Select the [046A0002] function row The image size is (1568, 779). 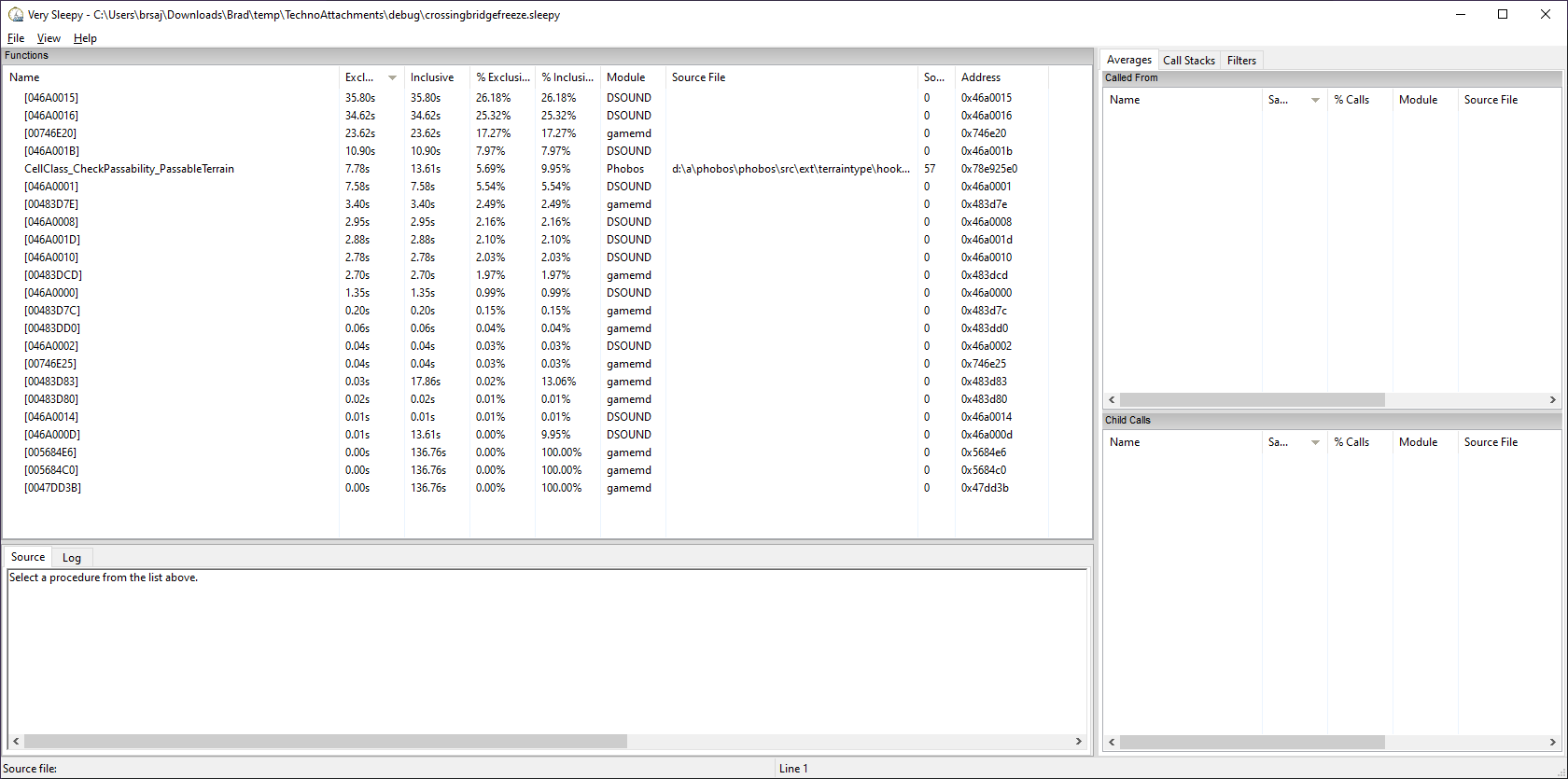547,346
